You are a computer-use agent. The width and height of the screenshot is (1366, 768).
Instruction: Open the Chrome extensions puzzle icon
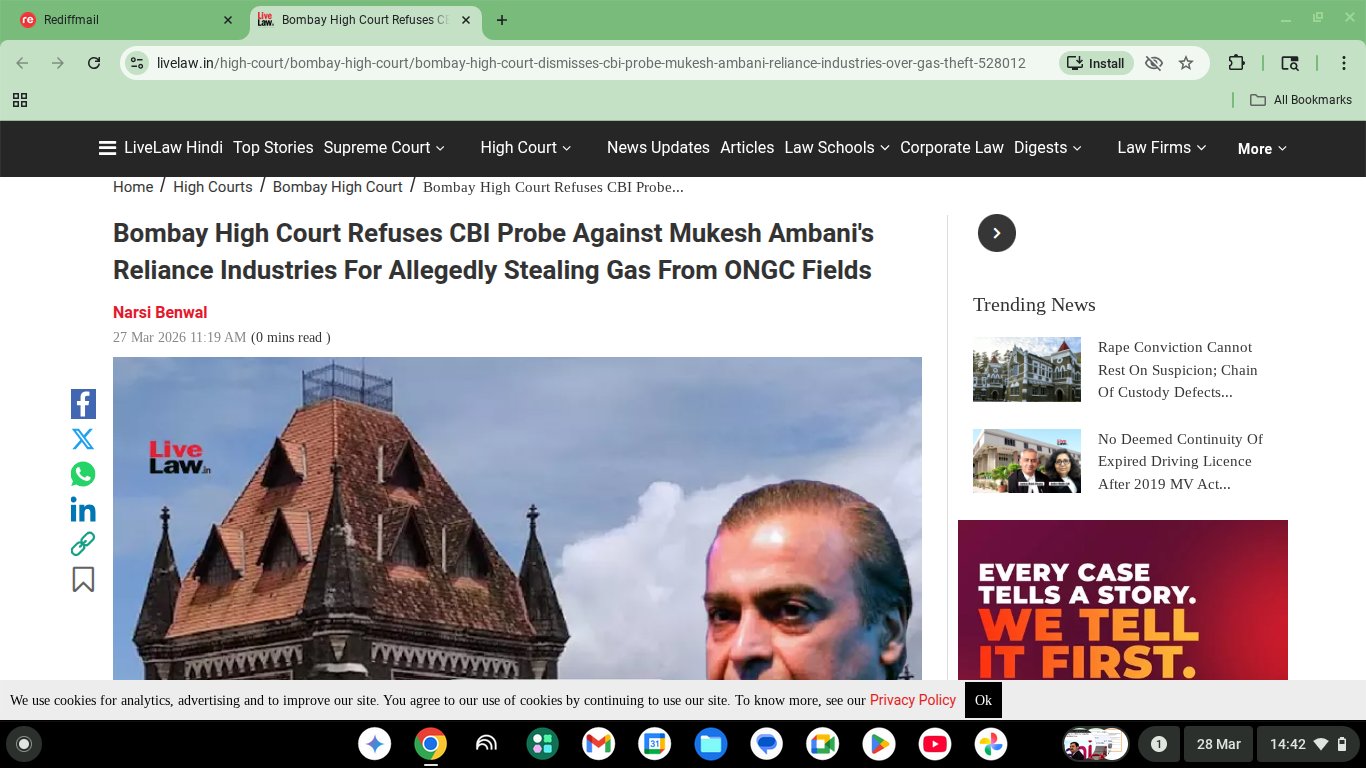point(1237,63)
